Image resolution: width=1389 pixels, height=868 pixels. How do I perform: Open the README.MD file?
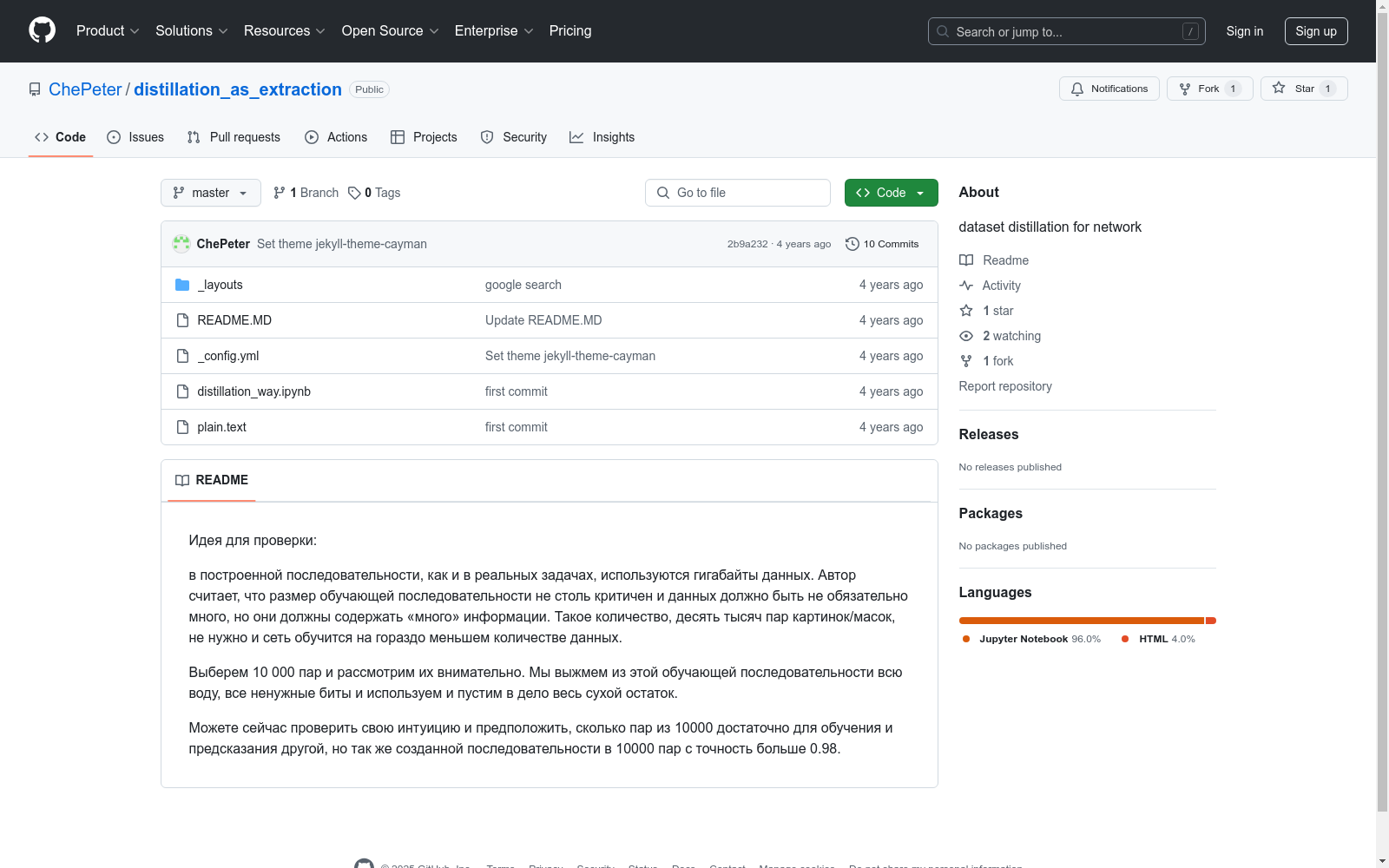click(x=234, y=320)
